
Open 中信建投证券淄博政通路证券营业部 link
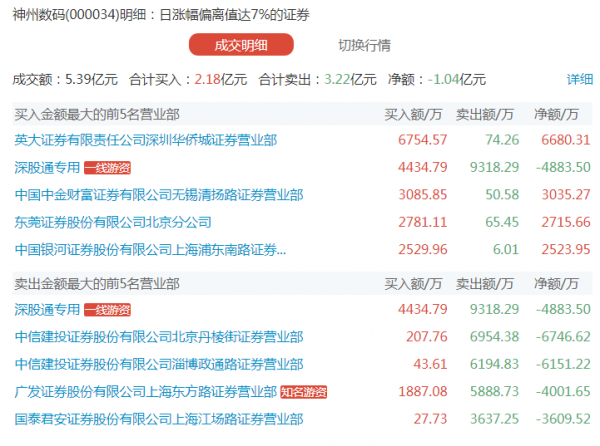159,365
